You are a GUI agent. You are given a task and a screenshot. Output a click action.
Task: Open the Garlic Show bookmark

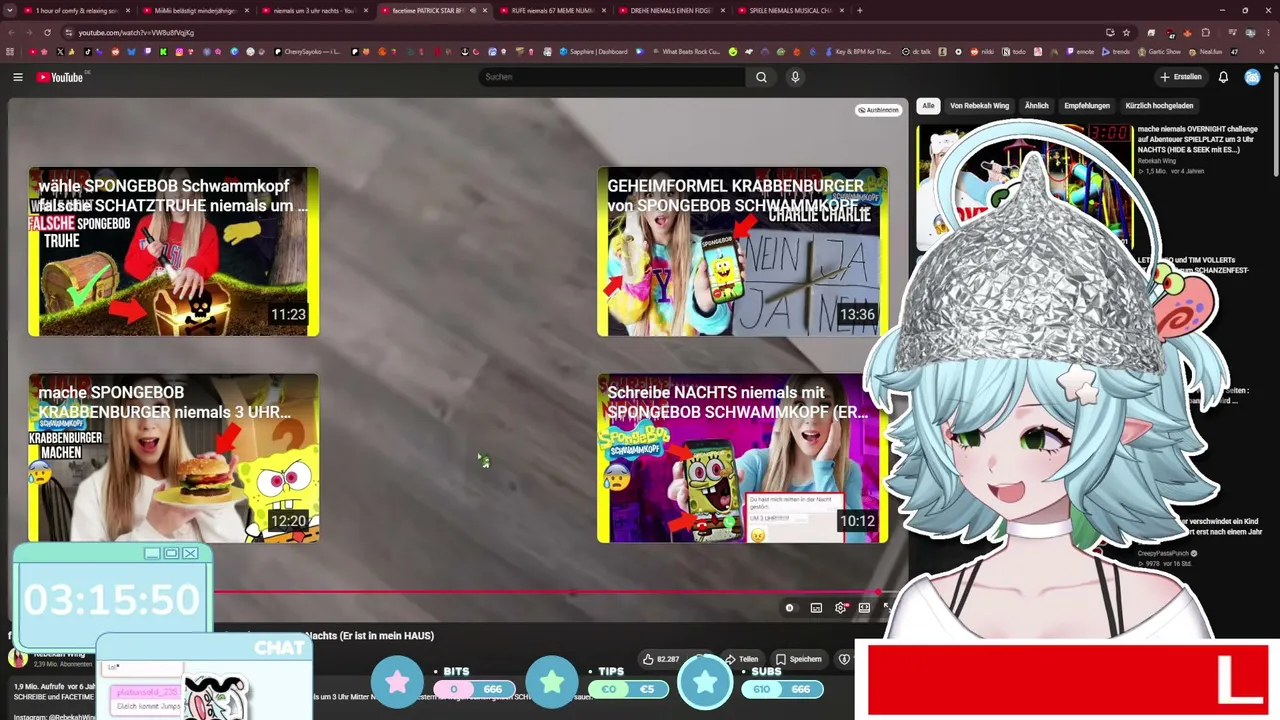[x=1159, y=52]
